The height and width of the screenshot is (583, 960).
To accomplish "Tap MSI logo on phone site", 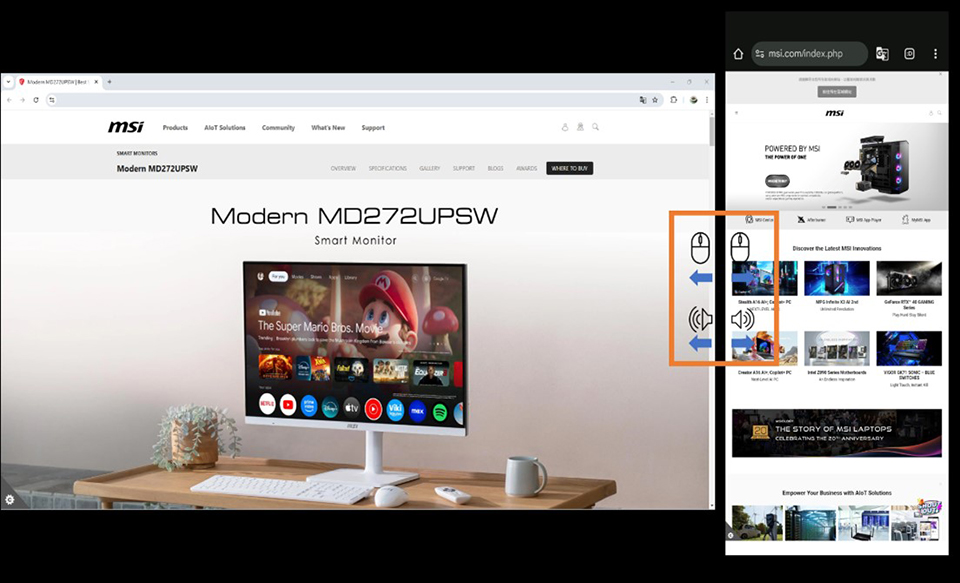I will point(834,113).
